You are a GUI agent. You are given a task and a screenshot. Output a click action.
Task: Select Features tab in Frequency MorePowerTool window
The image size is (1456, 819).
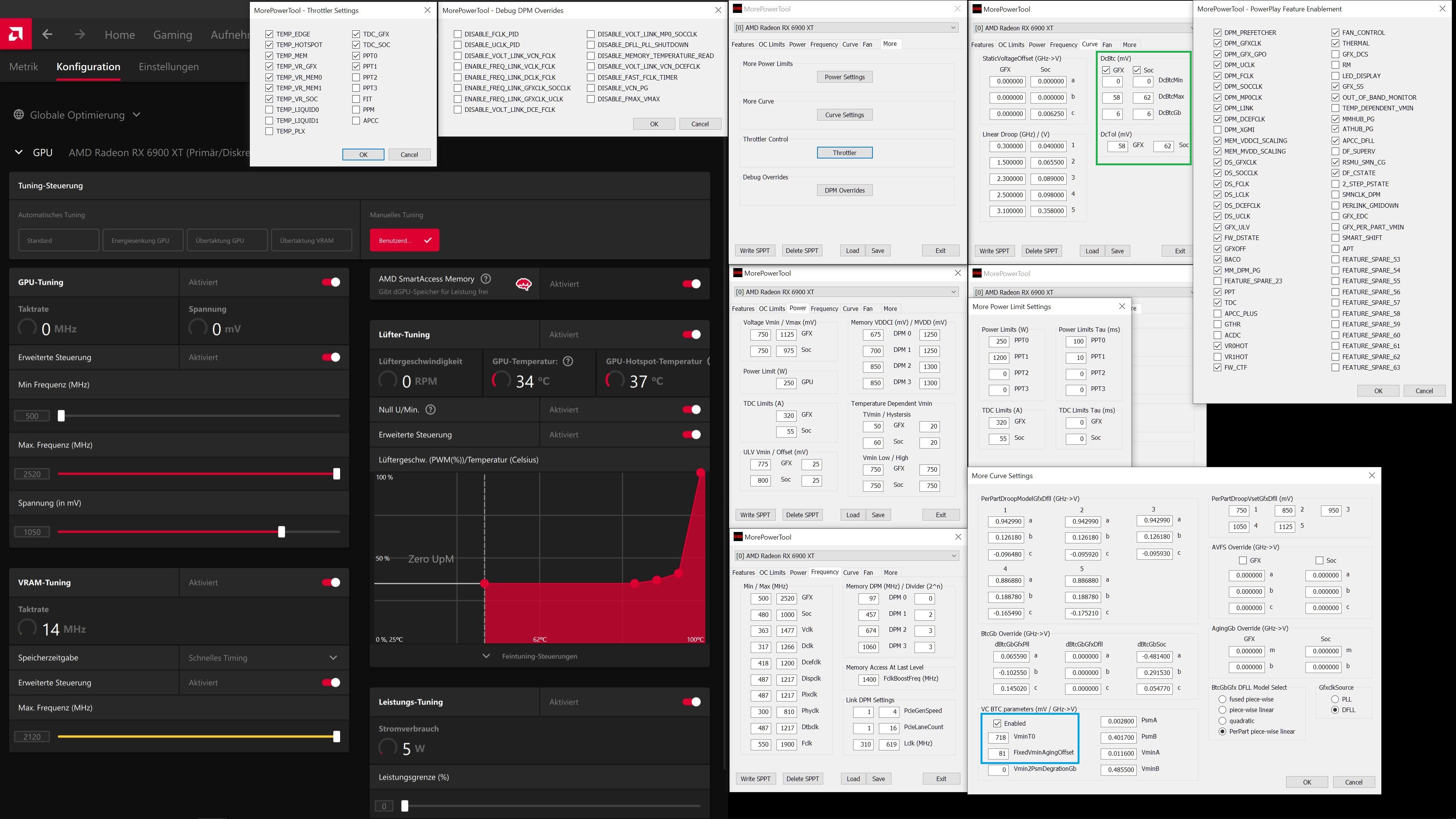coord(743,573)
